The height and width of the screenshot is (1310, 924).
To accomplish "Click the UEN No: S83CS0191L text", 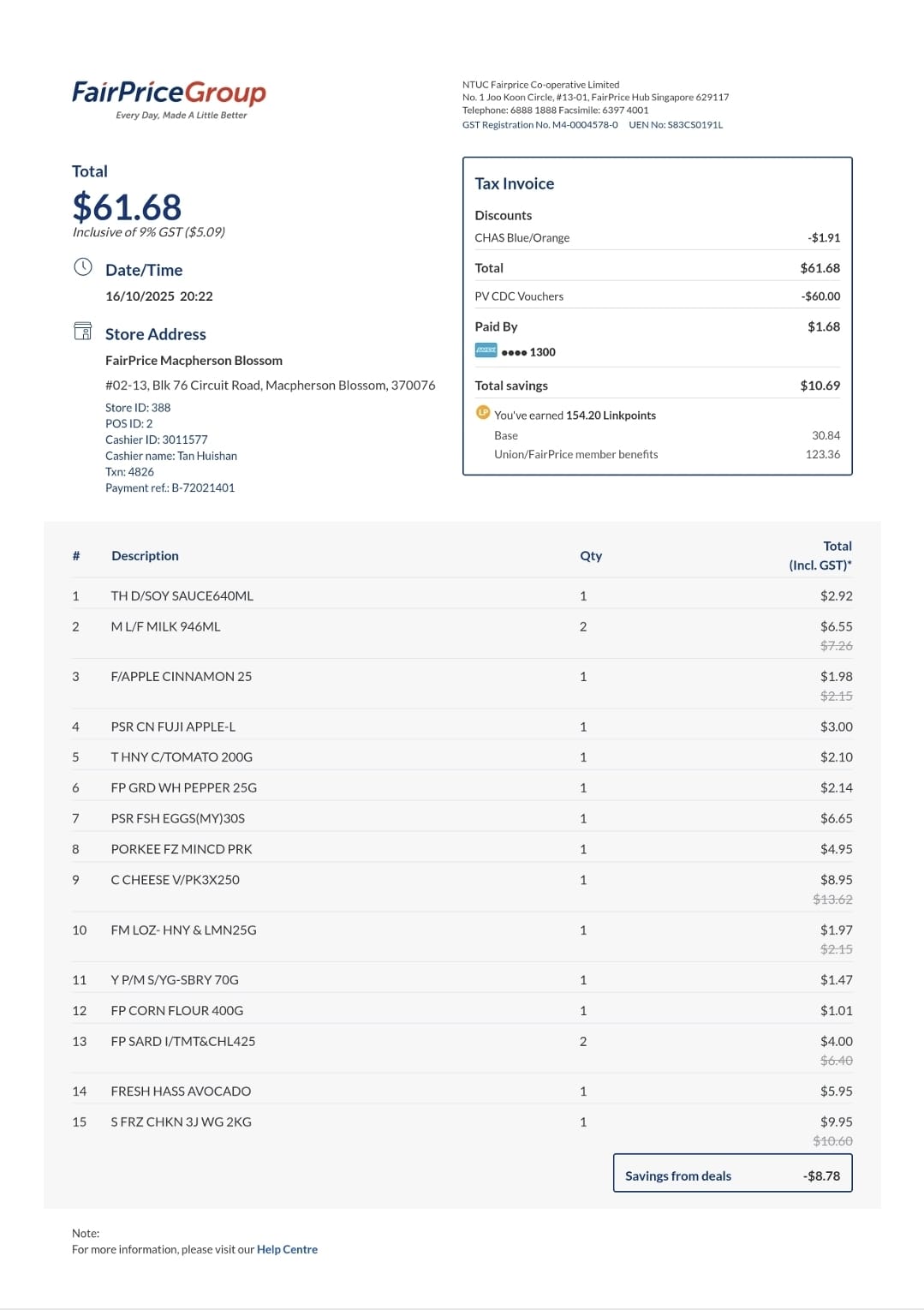I will coord(676,125).
